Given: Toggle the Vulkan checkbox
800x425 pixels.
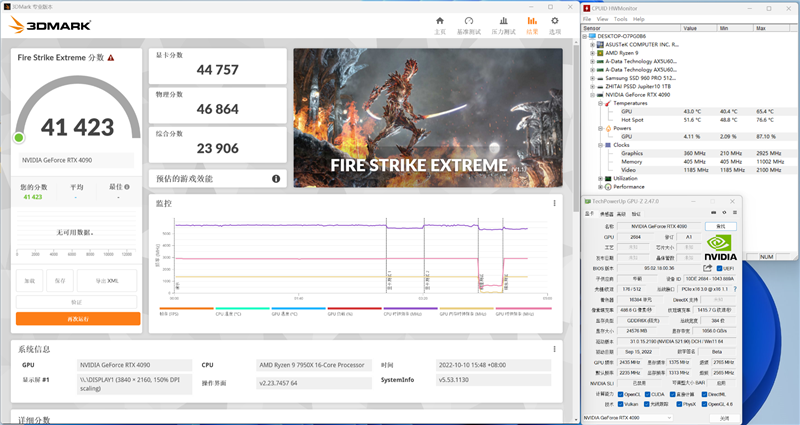Looking at the screenshot, I should point(620,404).
